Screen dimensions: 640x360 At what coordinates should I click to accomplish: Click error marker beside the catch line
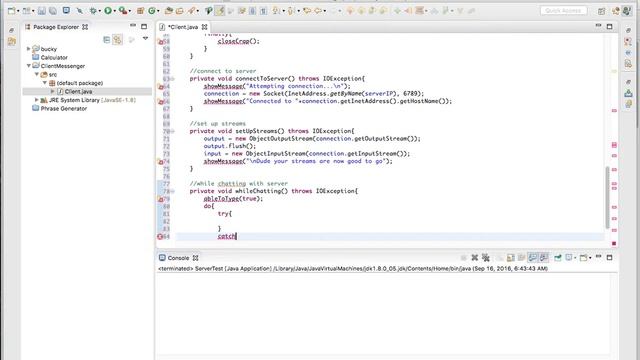pyautogui.click(x=160, y=236)
